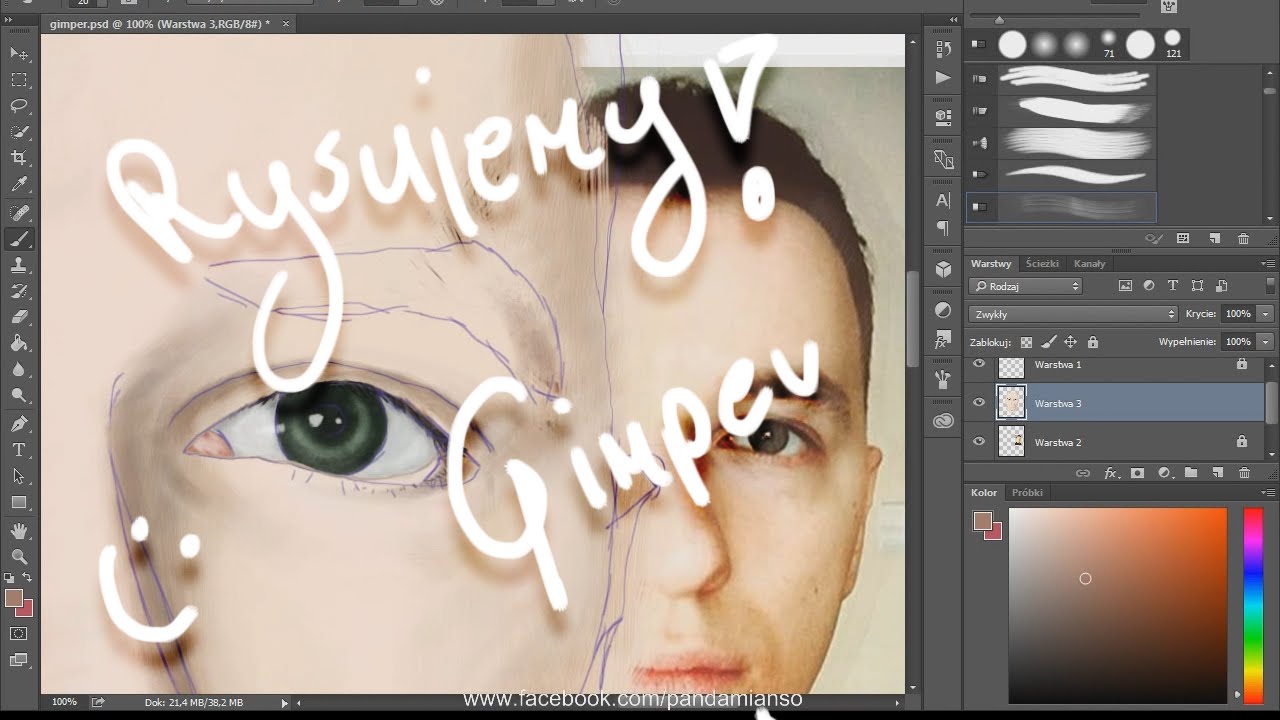Select the Paint Bucket tool

(19, 344)
